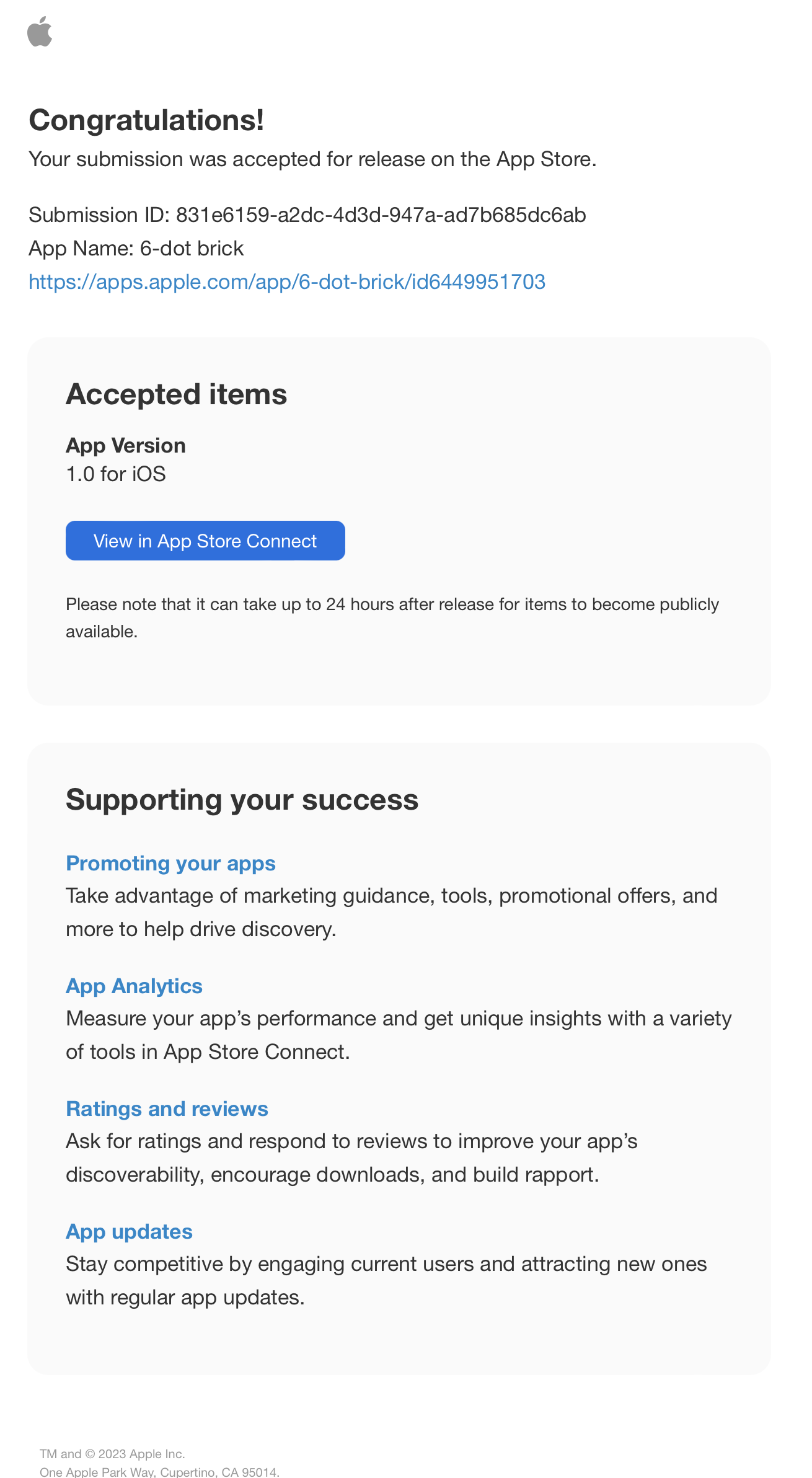The height and width of the screenshot is (1478, 812).
Task: Open the 6-dot brick App Store URL
Action: (x=287, y=282)
